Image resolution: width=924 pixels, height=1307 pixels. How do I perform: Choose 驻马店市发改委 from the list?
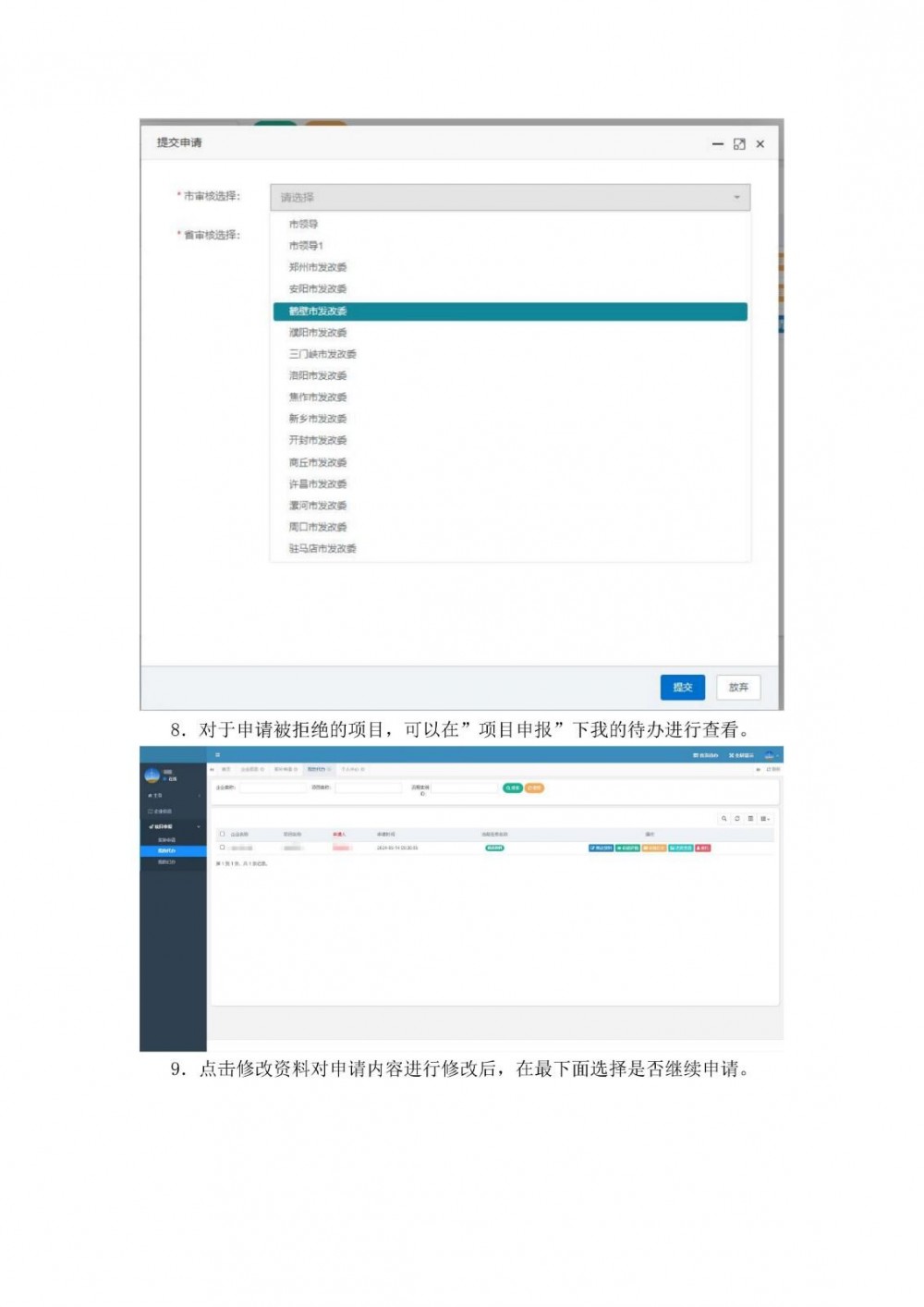click(x=322, y=549)
